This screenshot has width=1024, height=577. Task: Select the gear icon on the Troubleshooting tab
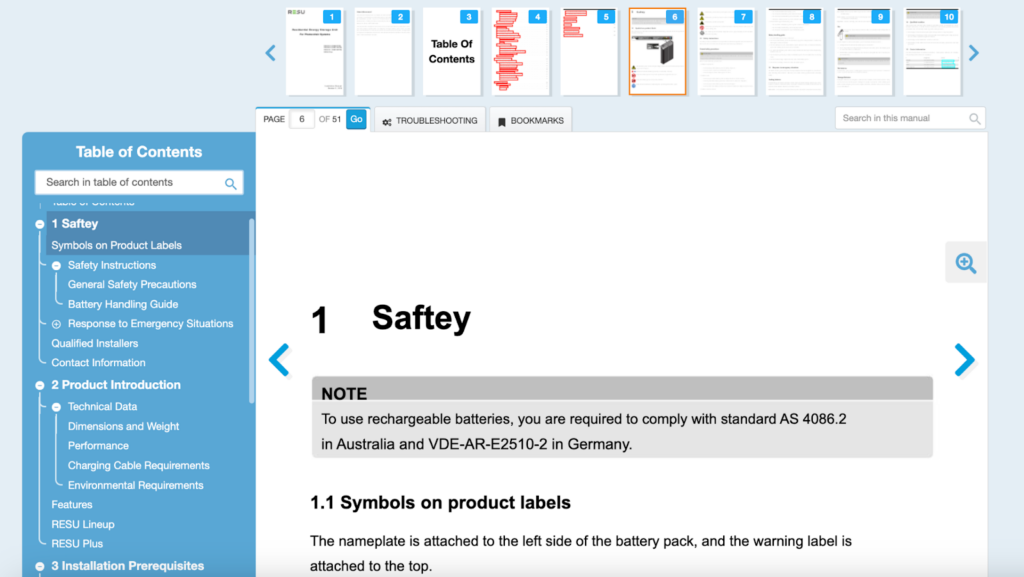pyautogui.click(x=387, y=119)
